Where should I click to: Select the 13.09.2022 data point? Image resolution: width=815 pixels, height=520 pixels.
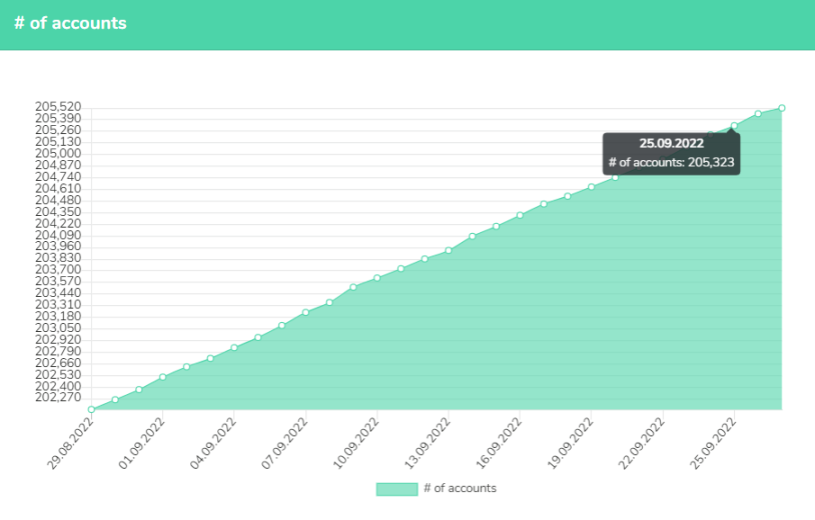pyautogui.click(x=448, y=250)
